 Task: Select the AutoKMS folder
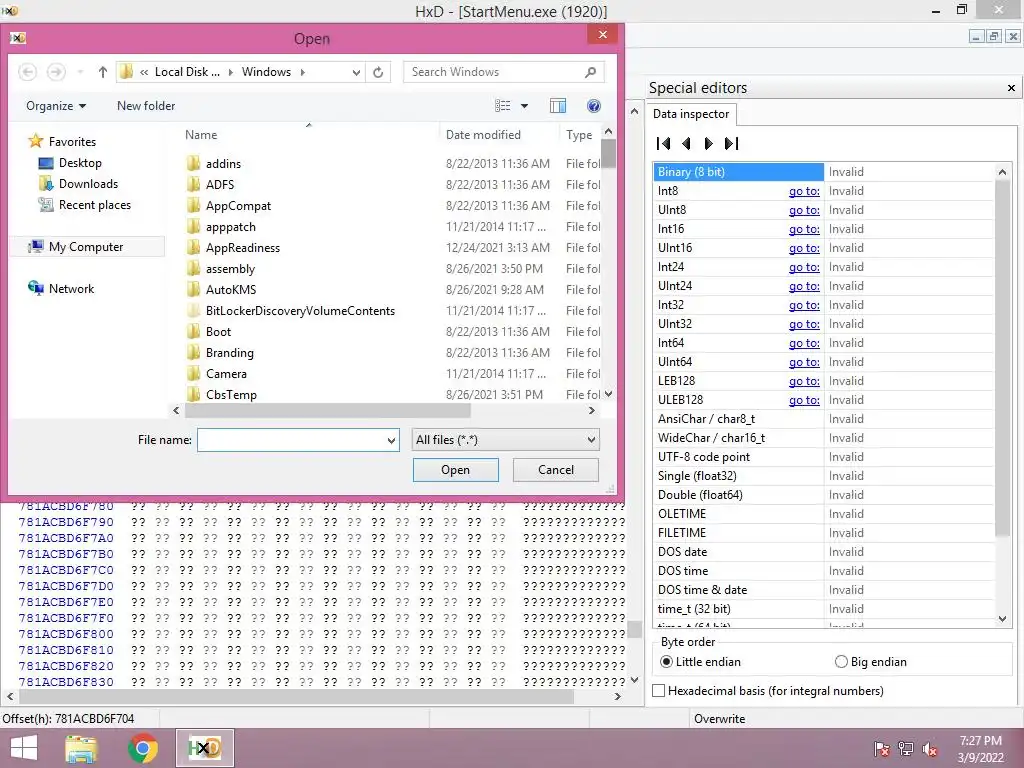point(231,290)
